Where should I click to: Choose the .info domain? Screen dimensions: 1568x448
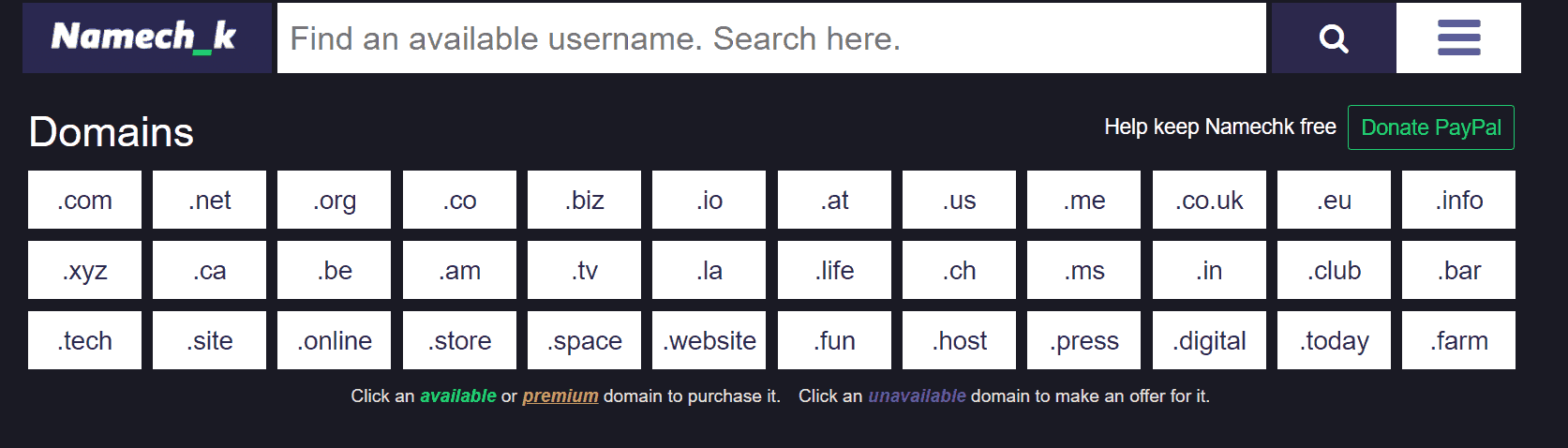click(1458, 200)
